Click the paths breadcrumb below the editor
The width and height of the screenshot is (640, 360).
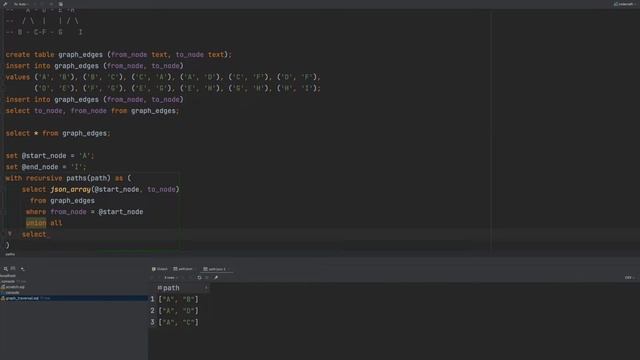pyautogui.click(x=10, y=254)
